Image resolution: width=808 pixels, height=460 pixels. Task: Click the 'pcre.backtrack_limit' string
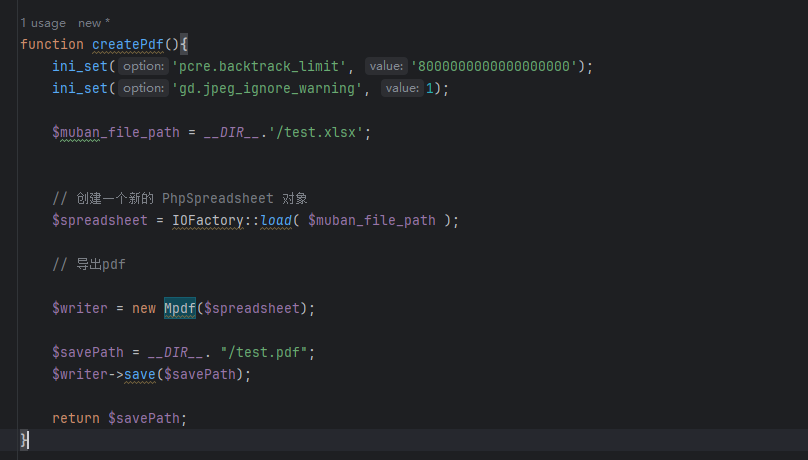pos(259,66)
